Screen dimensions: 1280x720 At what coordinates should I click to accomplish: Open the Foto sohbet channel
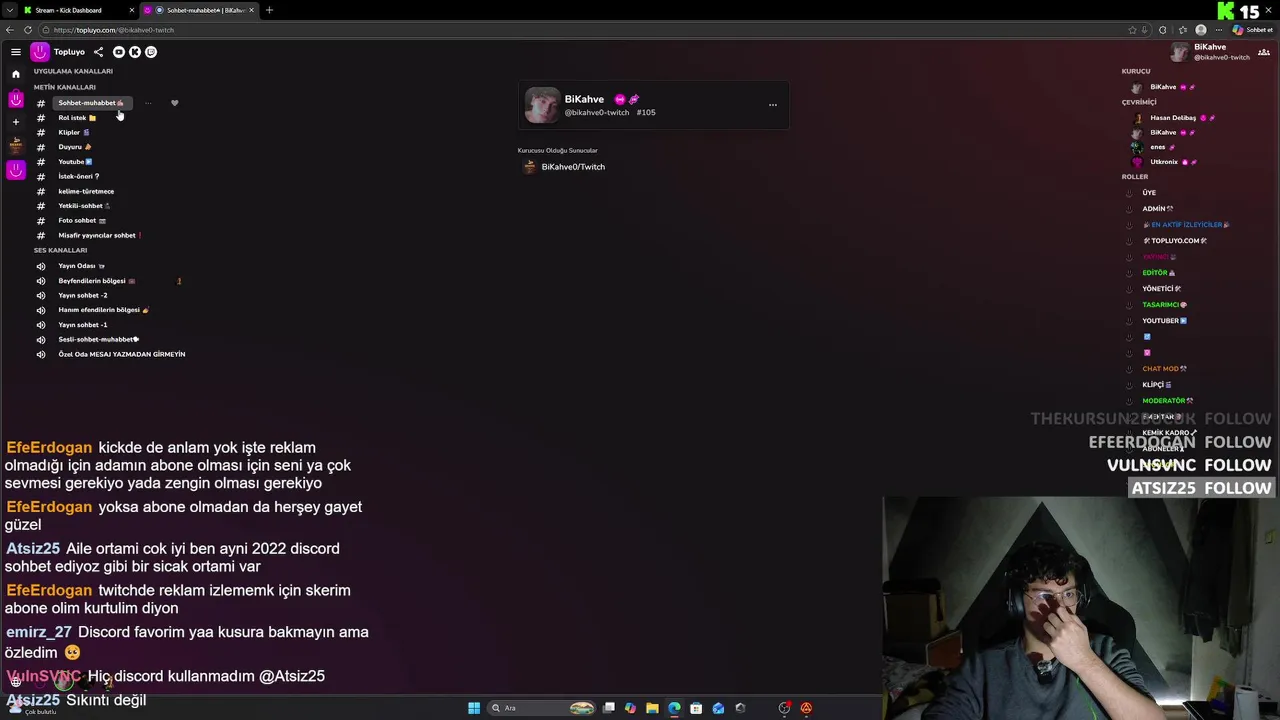click(82, 220)
